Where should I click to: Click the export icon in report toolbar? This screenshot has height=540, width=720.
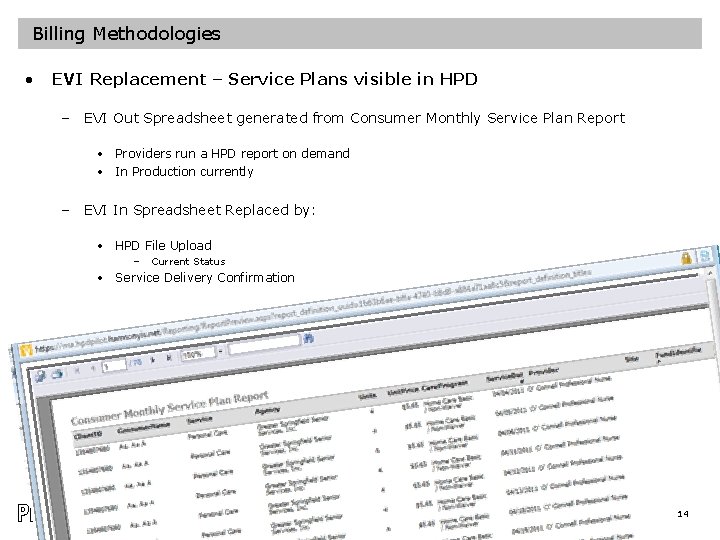[x=40, y=377]
